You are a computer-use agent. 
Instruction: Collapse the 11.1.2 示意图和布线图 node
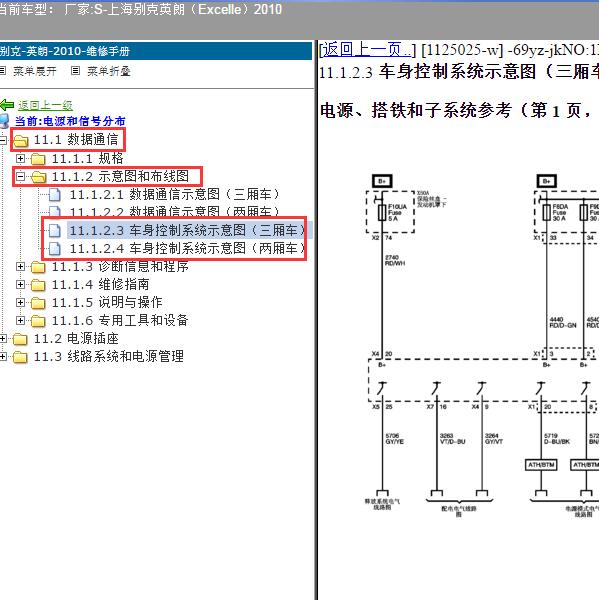(20, 176)
